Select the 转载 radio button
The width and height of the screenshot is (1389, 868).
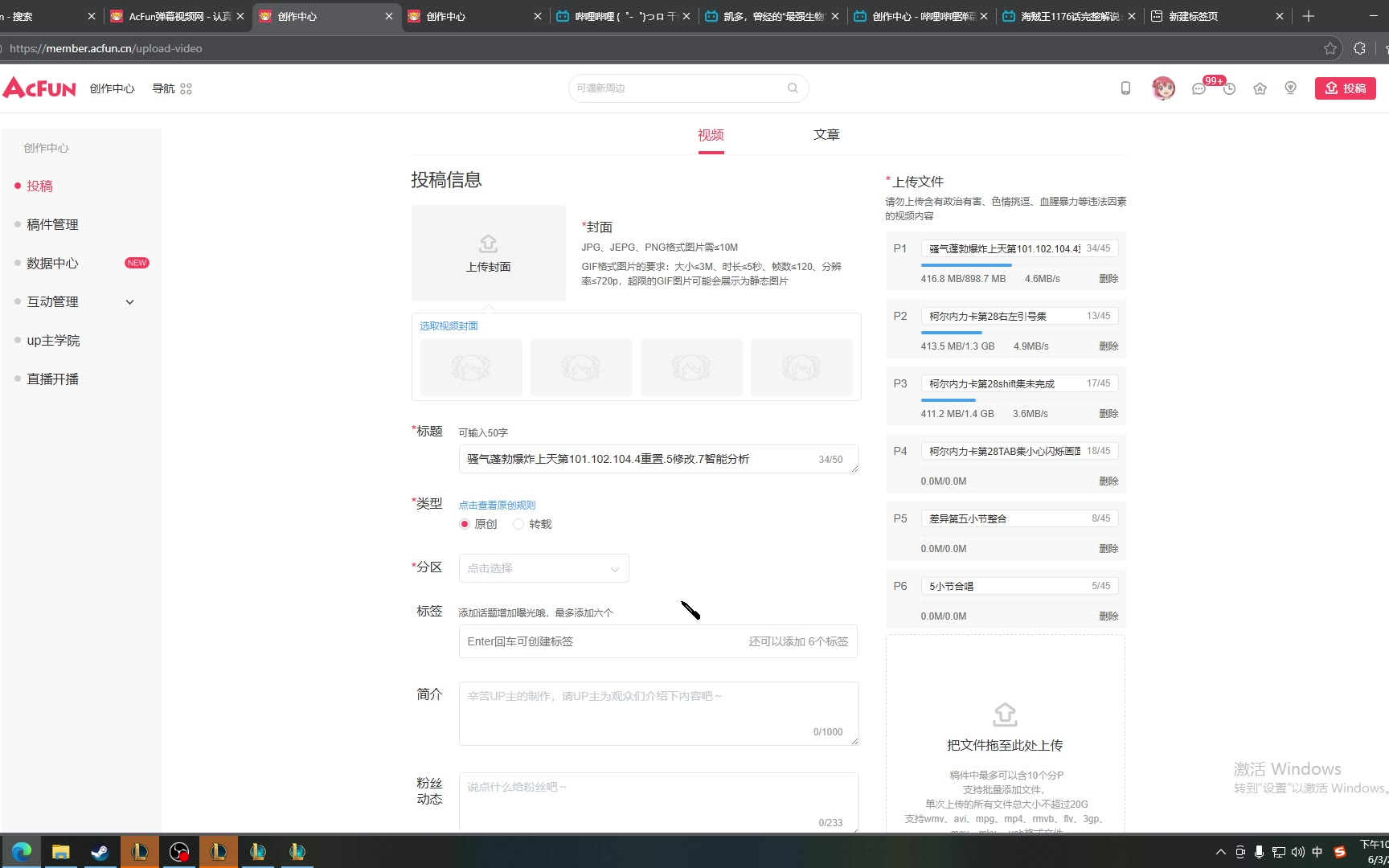click(518, 524)
